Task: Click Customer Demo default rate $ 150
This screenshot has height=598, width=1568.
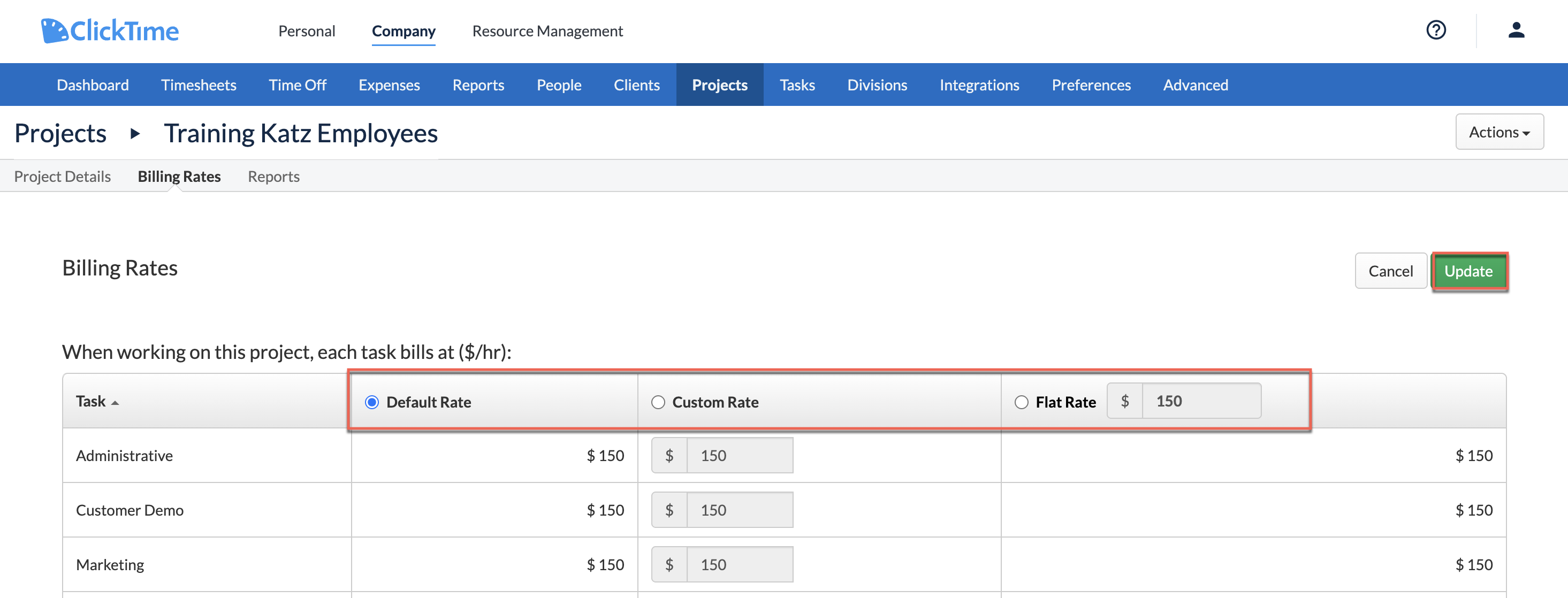Action: pyautogui.click(x=605, y=510)
